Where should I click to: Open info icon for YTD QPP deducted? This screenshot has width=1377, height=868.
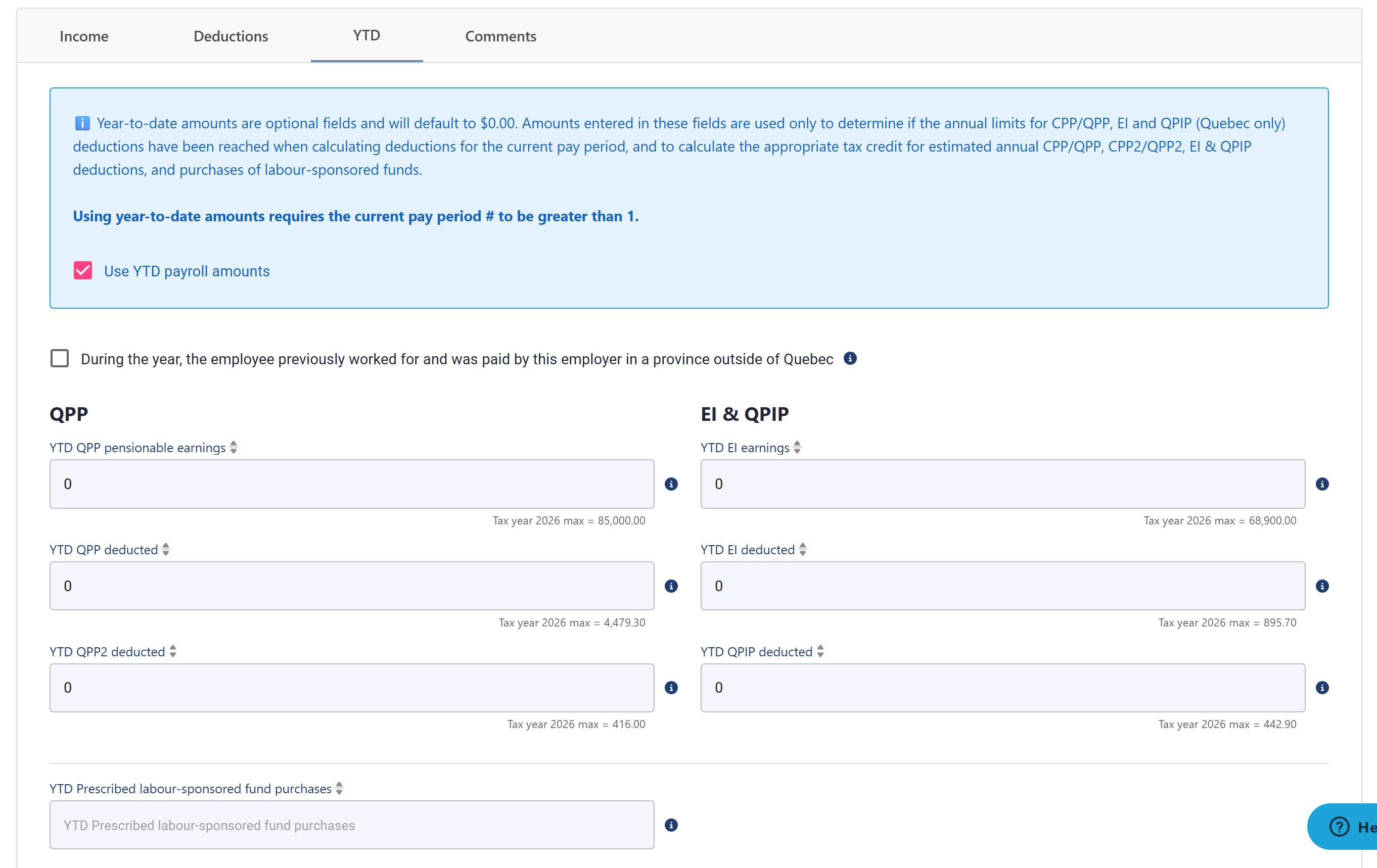[671, 586]
